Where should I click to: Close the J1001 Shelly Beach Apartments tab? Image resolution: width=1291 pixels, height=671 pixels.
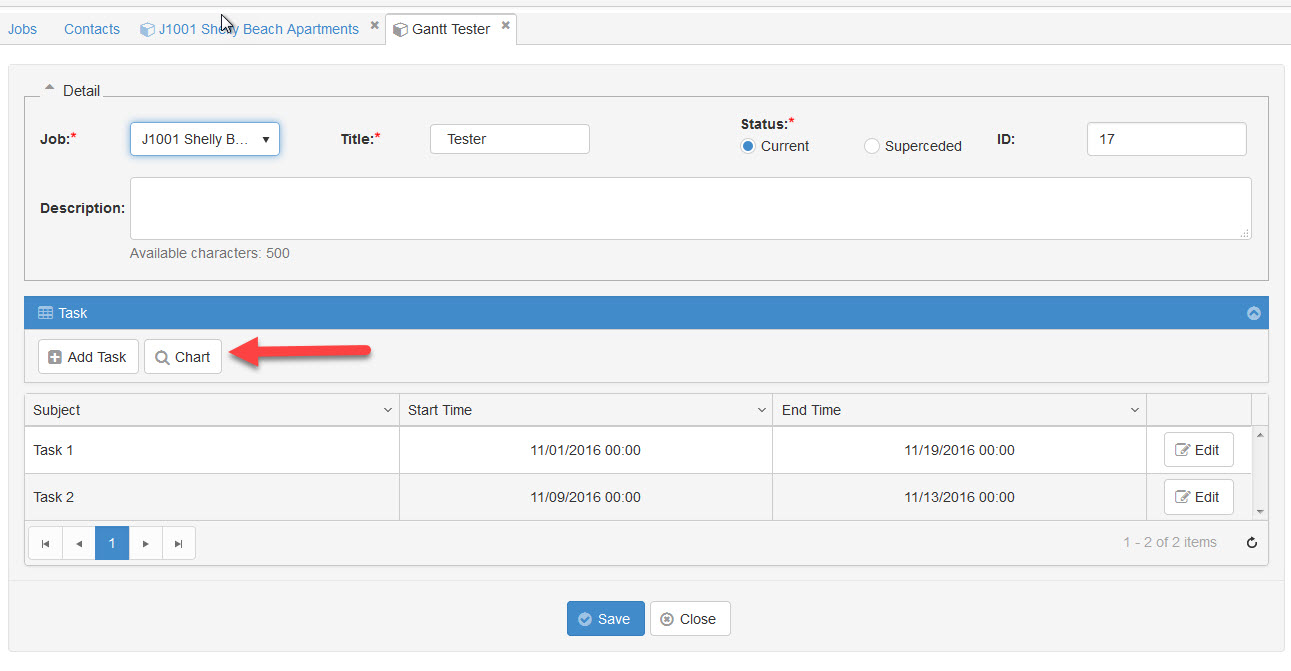[374, 25]
